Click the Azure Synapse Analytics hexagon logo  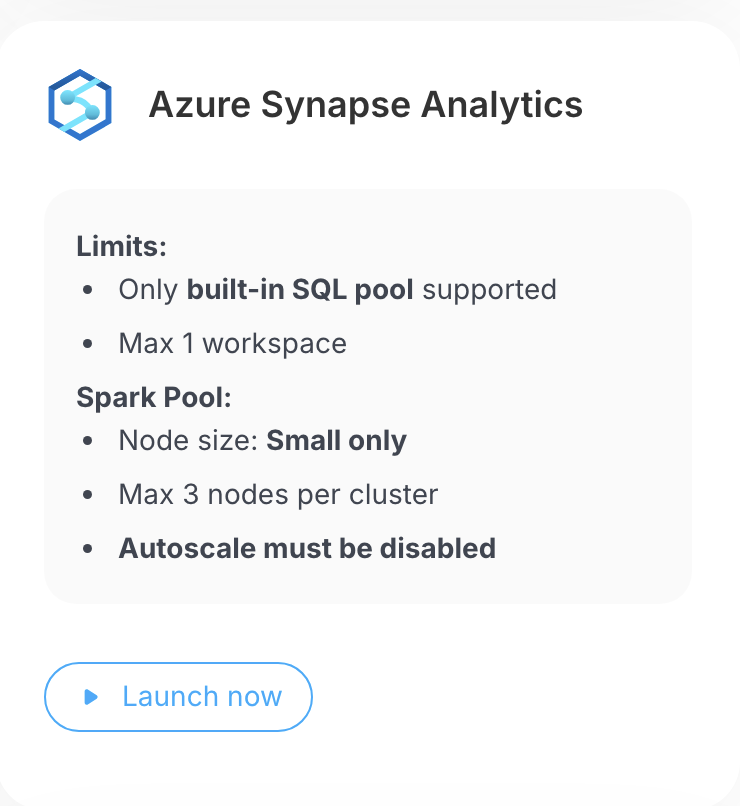point(80,104)
